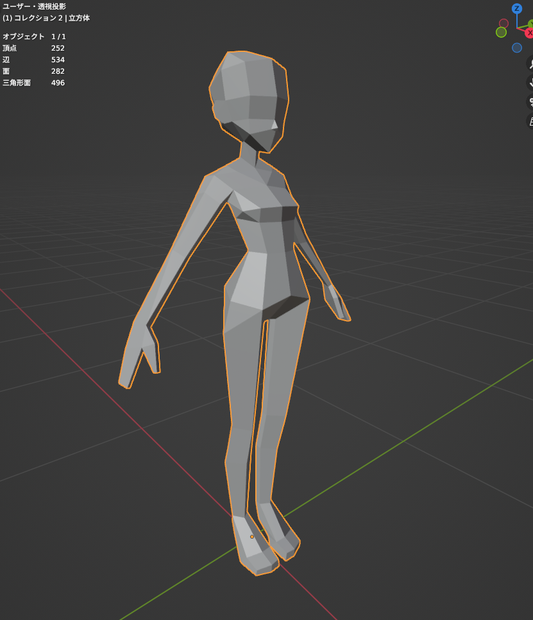This screenshot has height=620, width=533.
Task: Click the pan view hand icon
Action: pyautogui.click(x=531, y=82)
